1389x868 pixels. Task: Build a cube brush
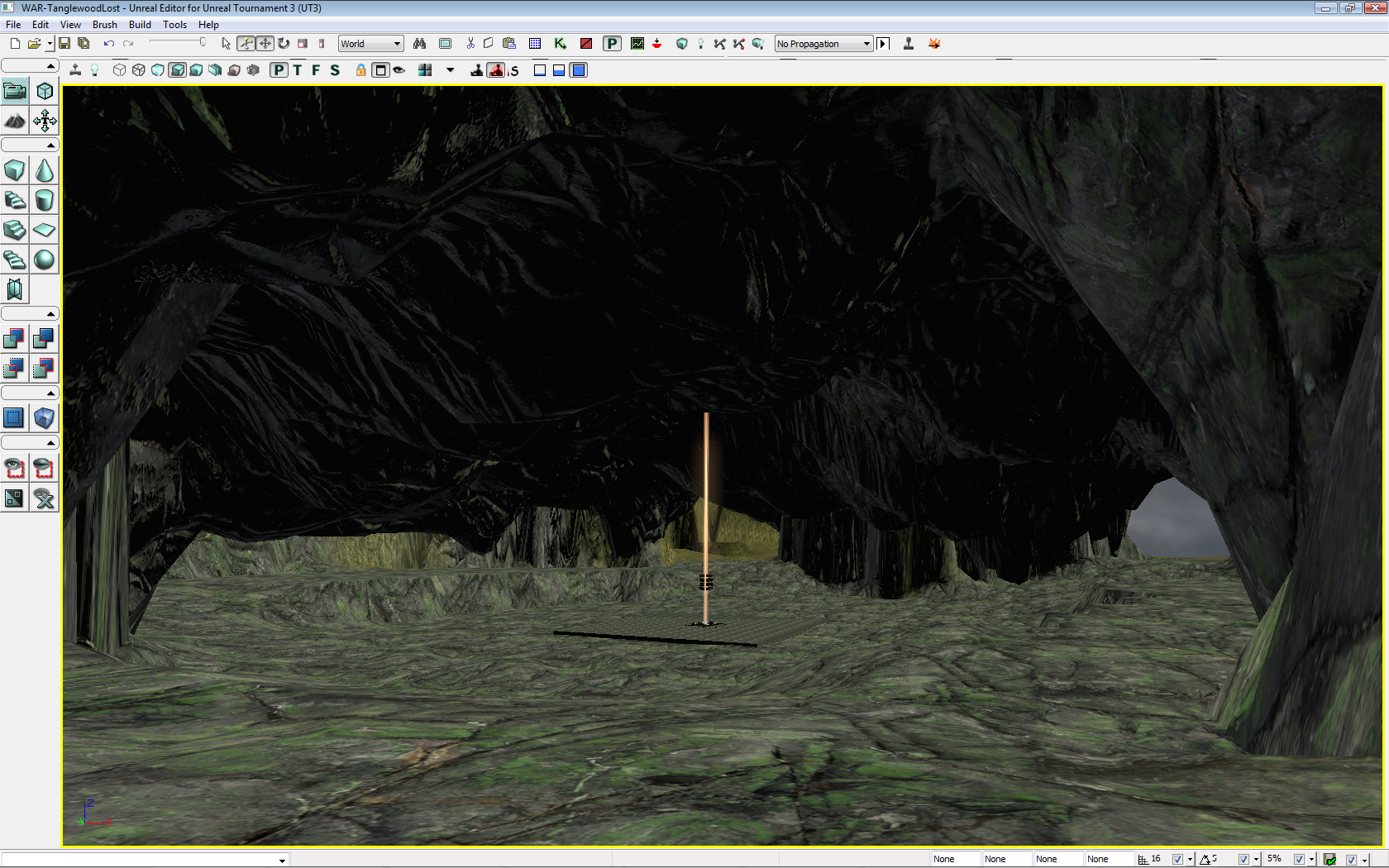[x=15, y=171]
